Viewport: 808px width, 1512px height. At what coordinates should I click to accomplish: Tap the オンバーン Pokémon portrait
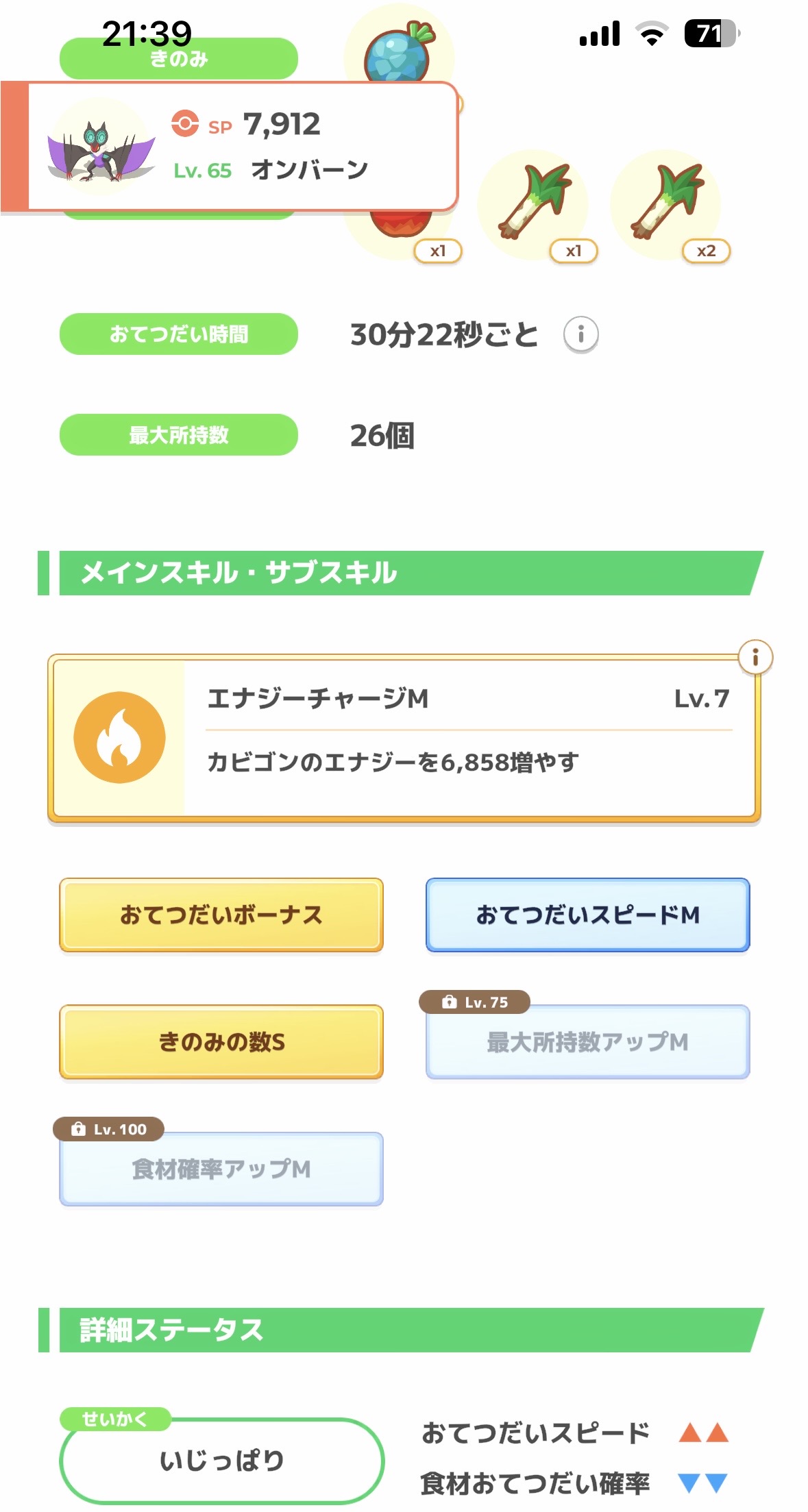[x=101, y=147]
